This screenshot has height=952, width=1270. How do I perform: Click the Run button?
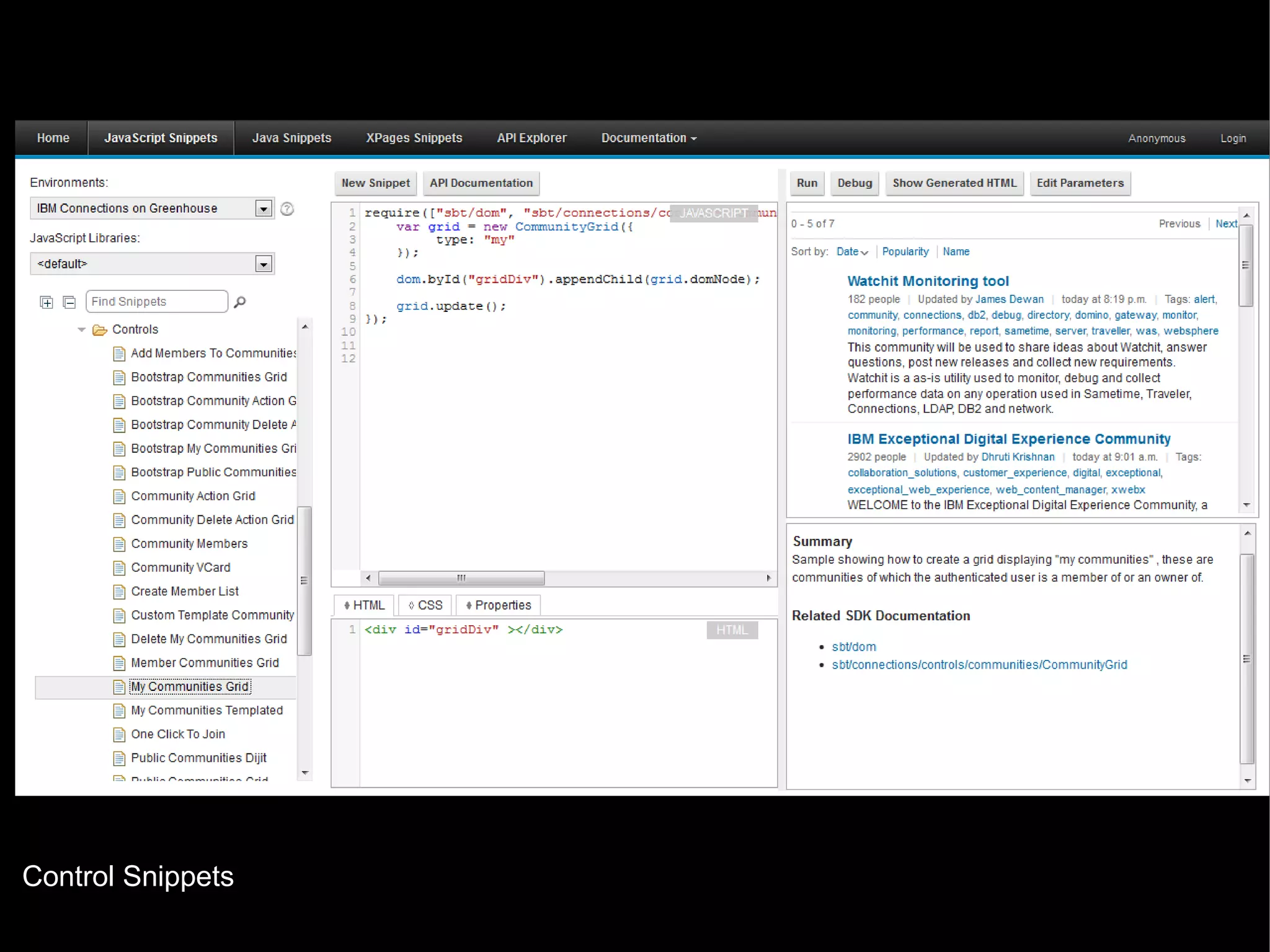point(807,184)
